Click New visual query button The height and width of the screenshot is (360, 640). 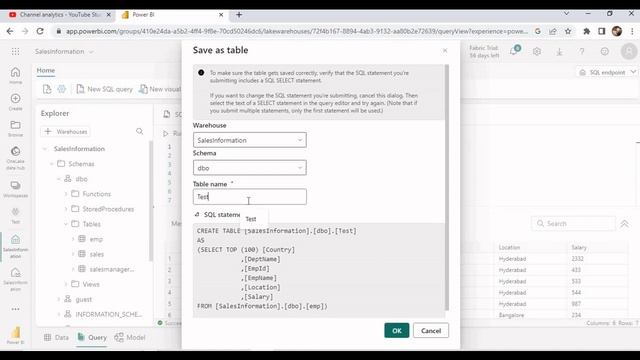point(160,89)
